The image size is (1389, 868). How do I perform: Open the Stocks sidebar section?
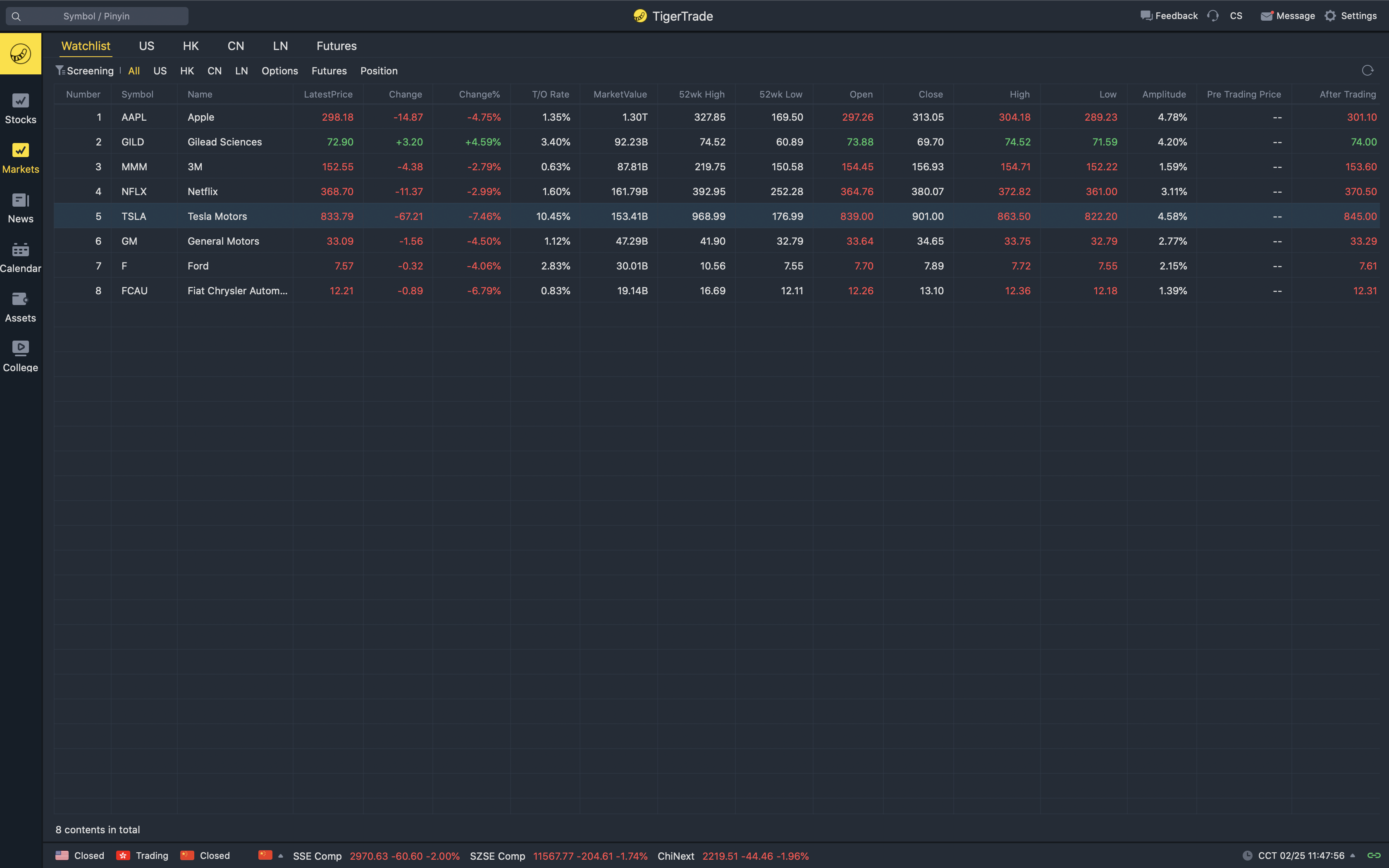click(x=21, y=108)
